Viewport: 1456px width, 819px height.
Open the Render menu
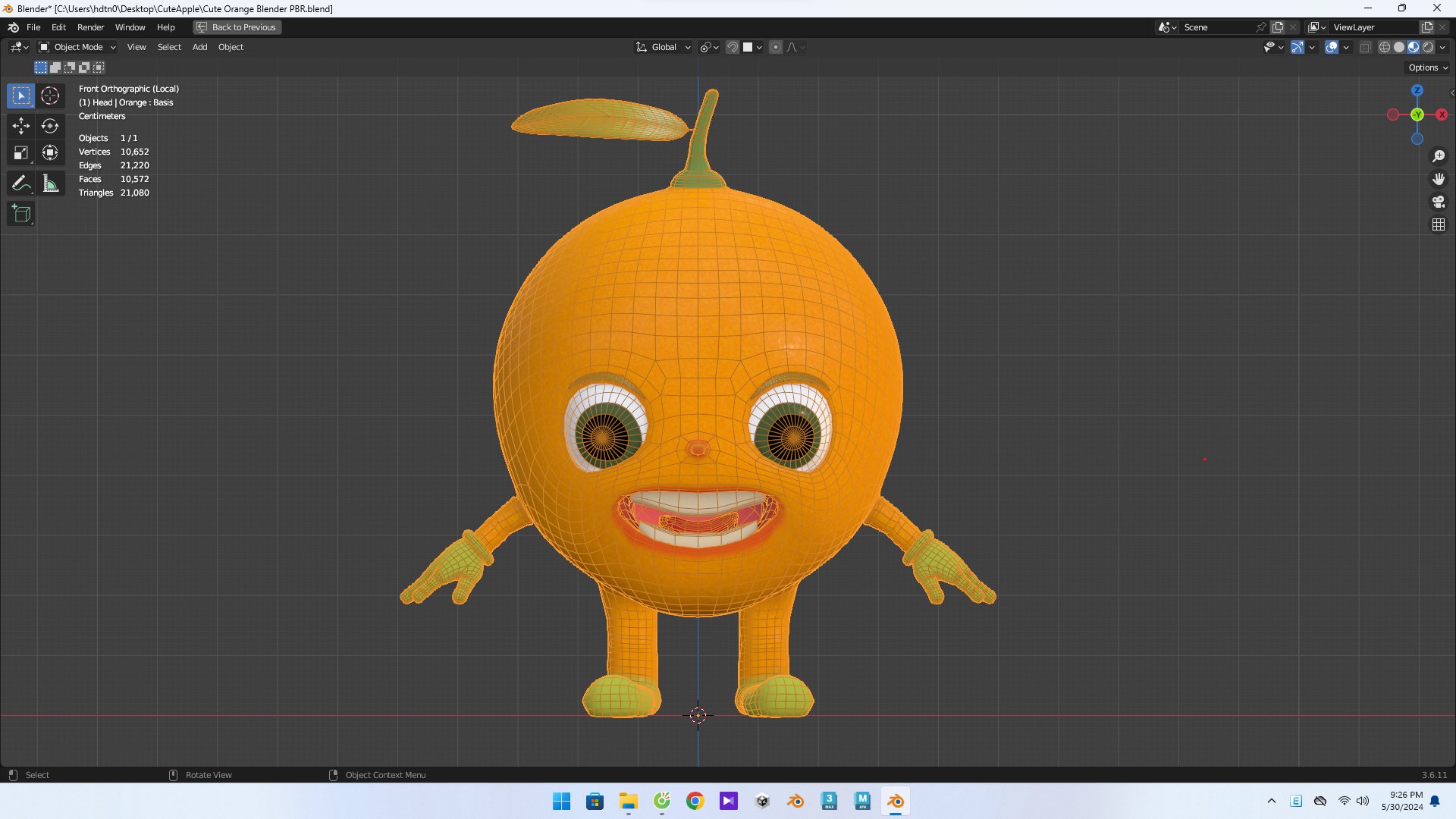[x=90, y=27]
